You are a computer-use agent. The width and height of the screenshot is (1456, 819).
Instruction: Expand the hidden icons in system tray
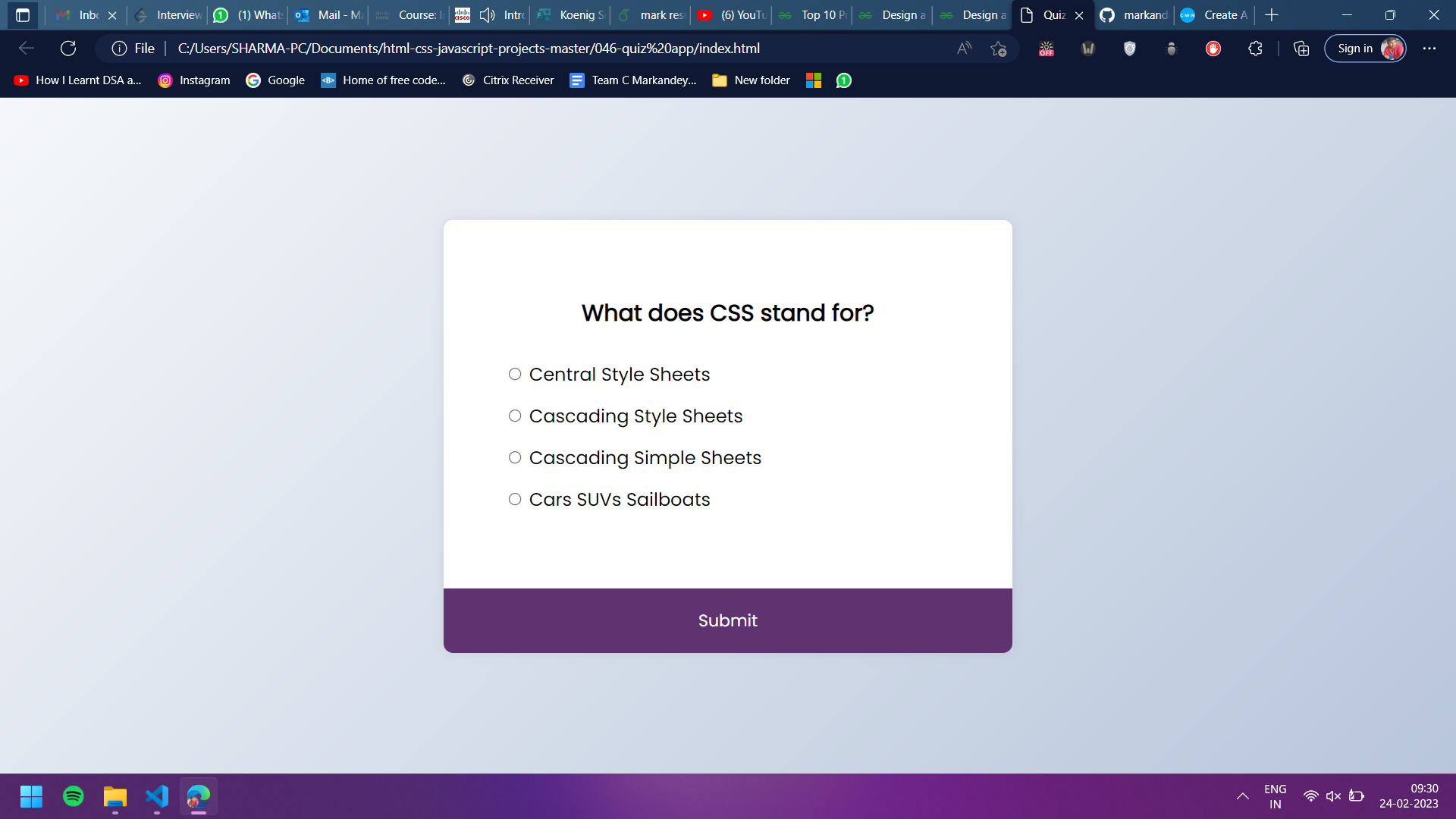[x=1243, y=796]
